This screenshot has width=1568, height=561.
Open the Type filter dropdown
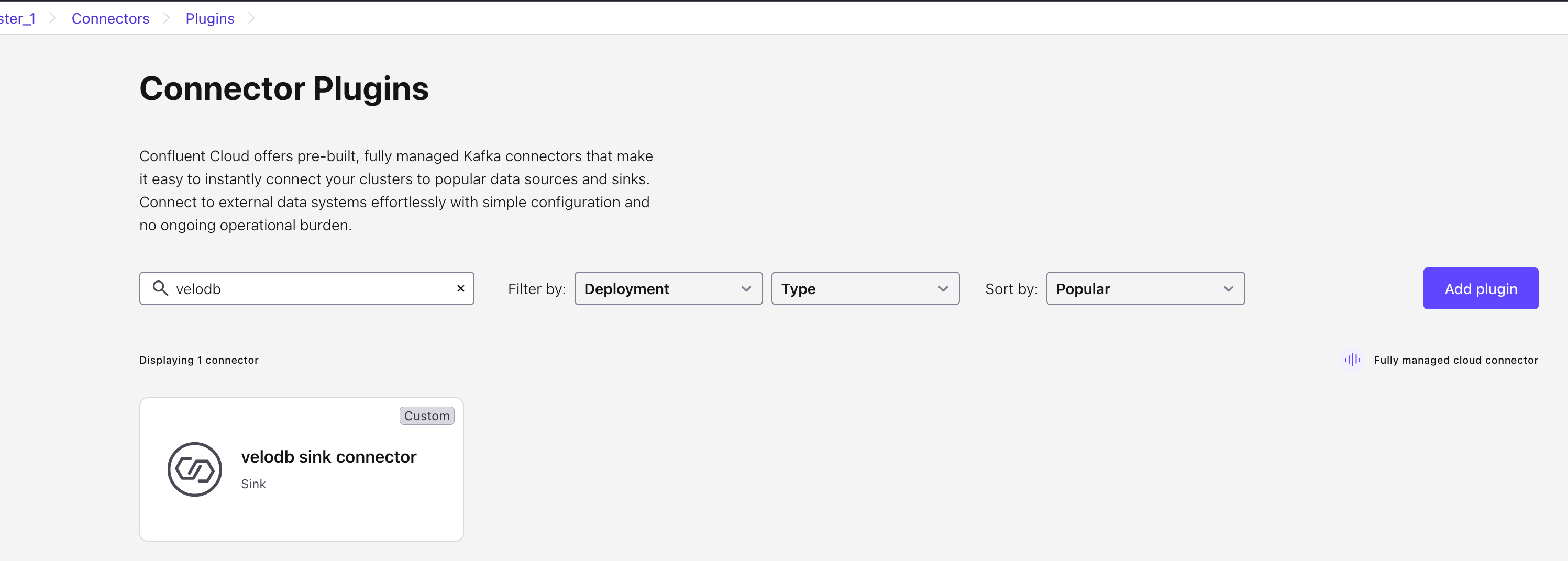(x=865, y=288)
